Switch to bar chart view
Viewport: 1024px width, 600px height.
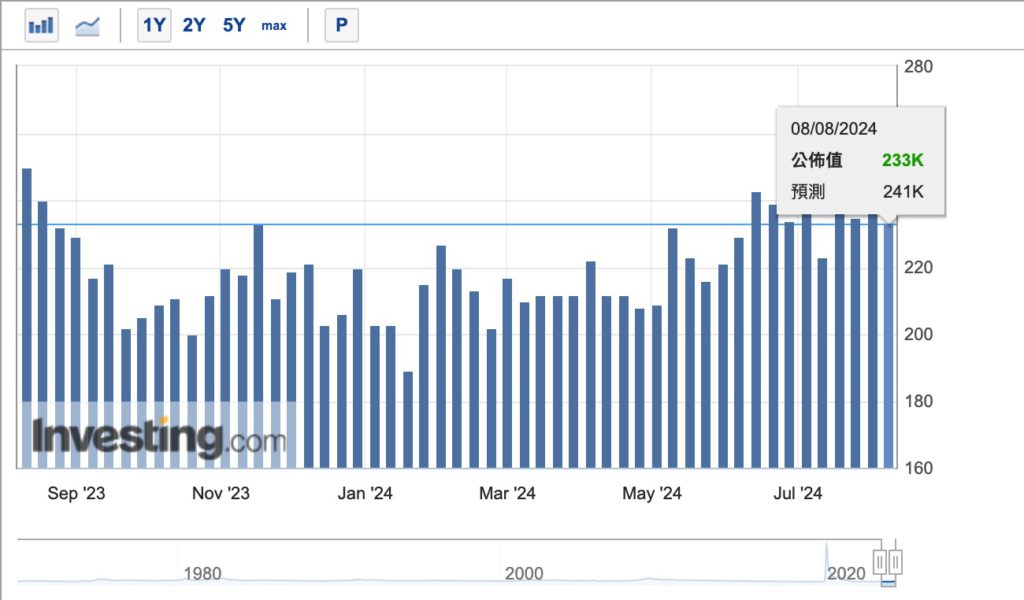point(41,25)
